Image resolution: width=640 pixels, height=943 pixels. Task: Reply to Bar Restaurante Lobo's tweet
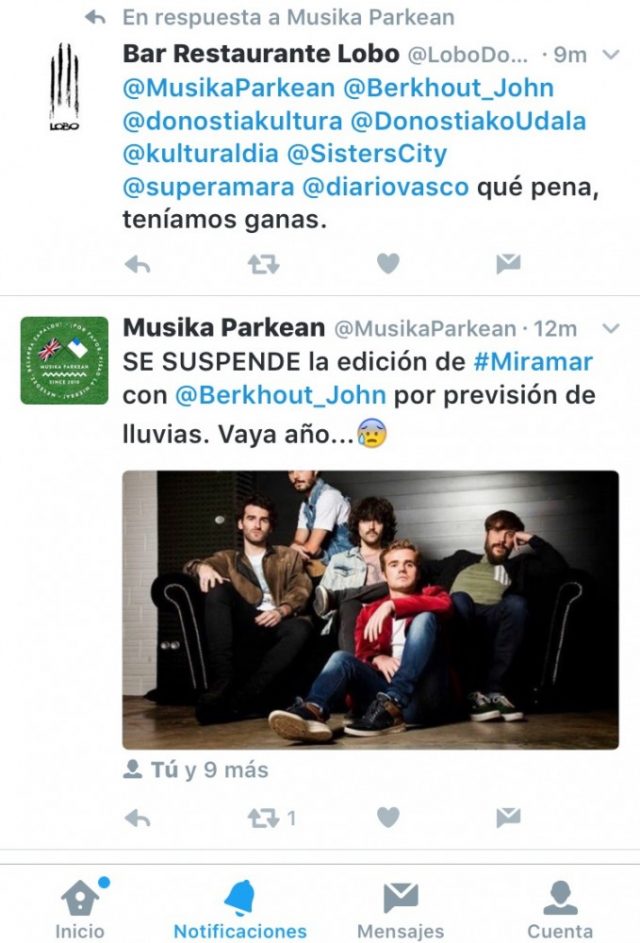[x=138, y=264]
